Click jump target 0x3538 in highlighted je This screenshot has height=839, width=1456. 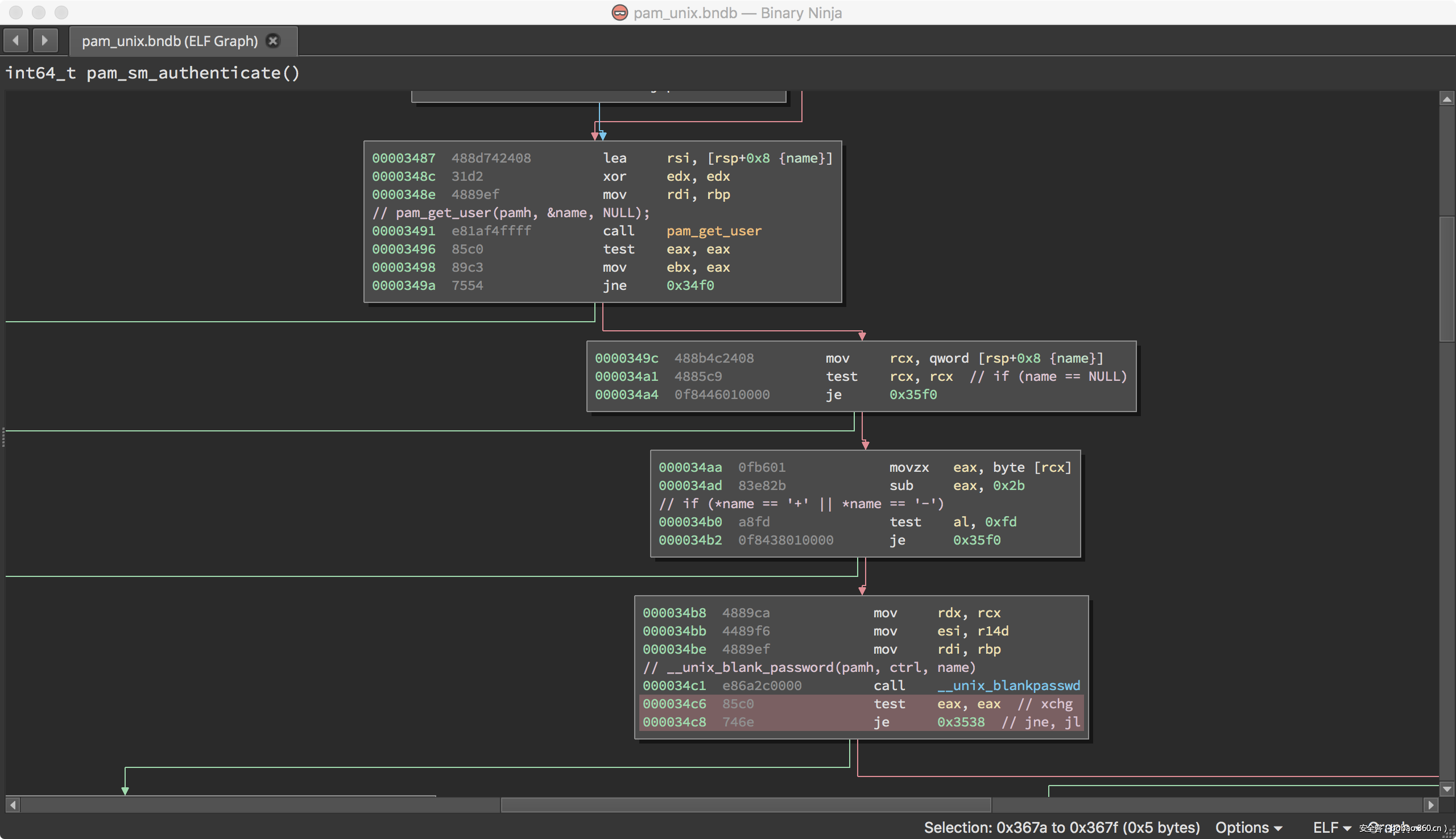(960, 722)
